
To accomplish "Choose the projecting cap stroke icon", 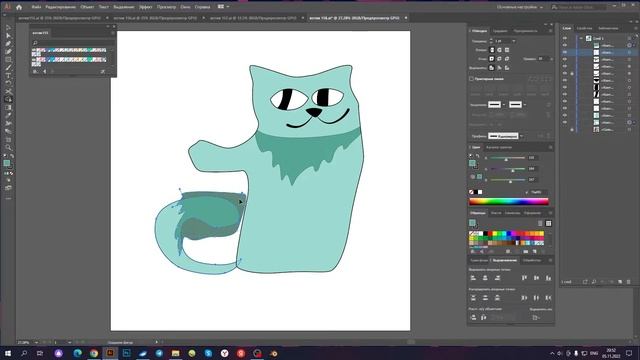I will click(x=507, y=50).
